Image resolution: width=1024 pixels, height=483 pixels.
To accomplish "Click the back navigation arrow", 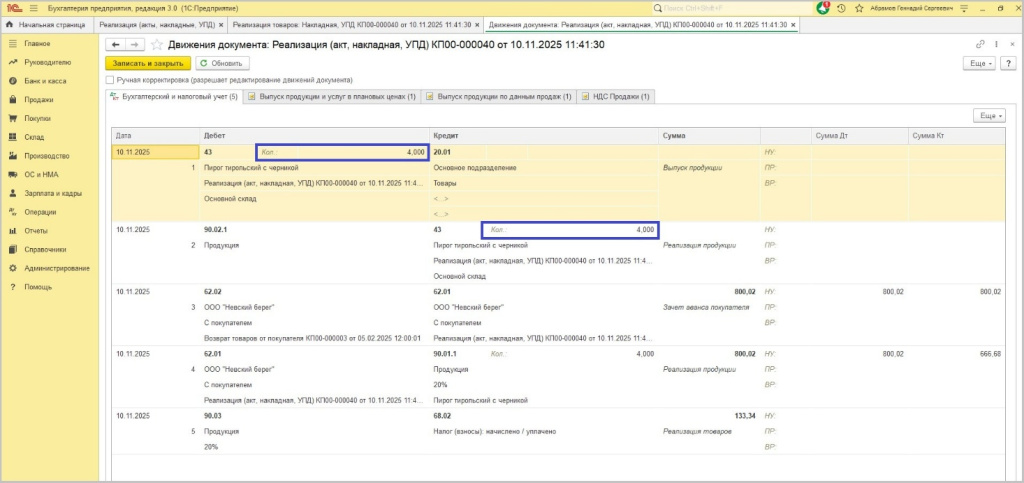I will click(115, 45).
